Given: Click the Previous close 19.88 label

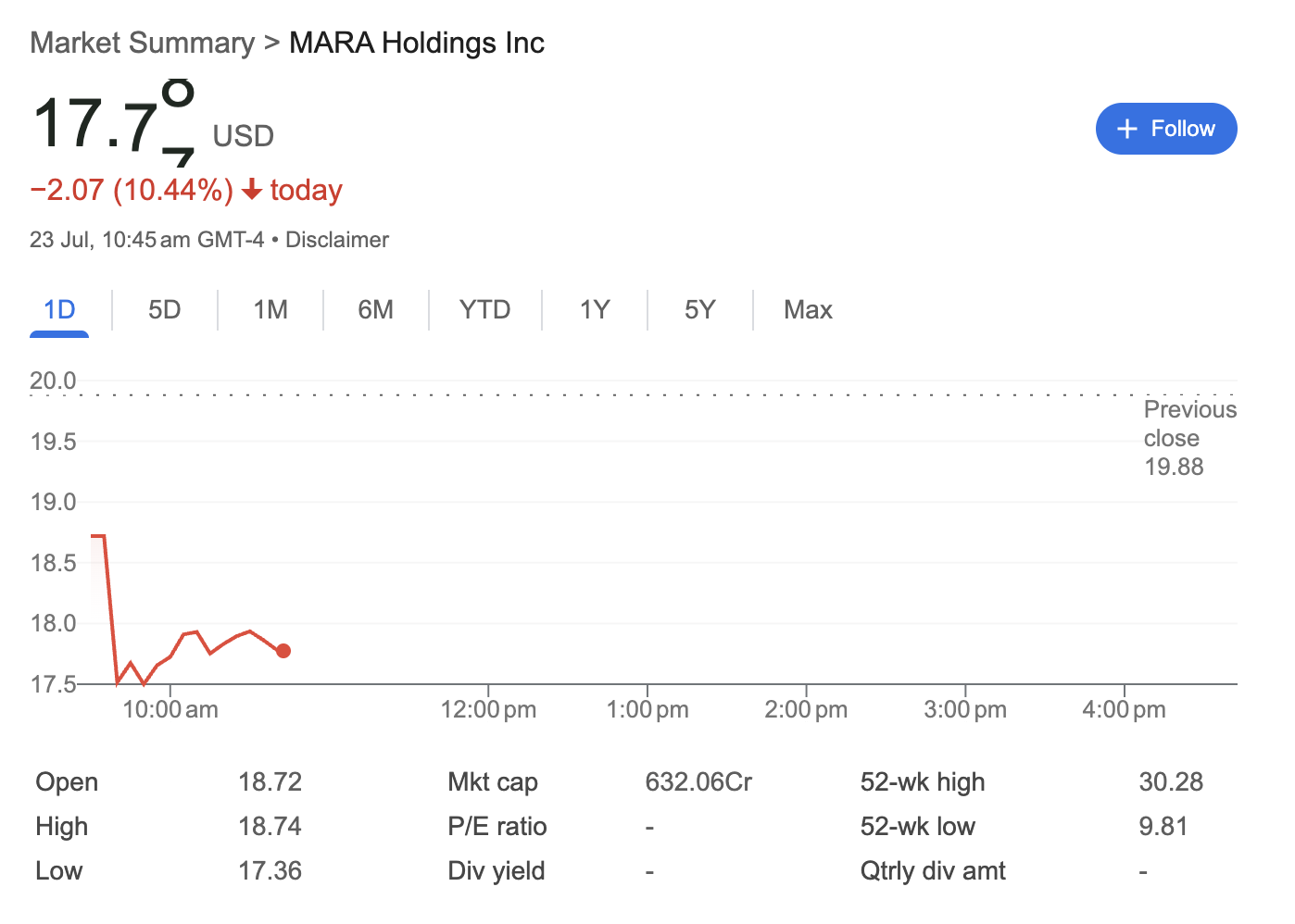Looking at the screenshot, I should click(1190, 438).
